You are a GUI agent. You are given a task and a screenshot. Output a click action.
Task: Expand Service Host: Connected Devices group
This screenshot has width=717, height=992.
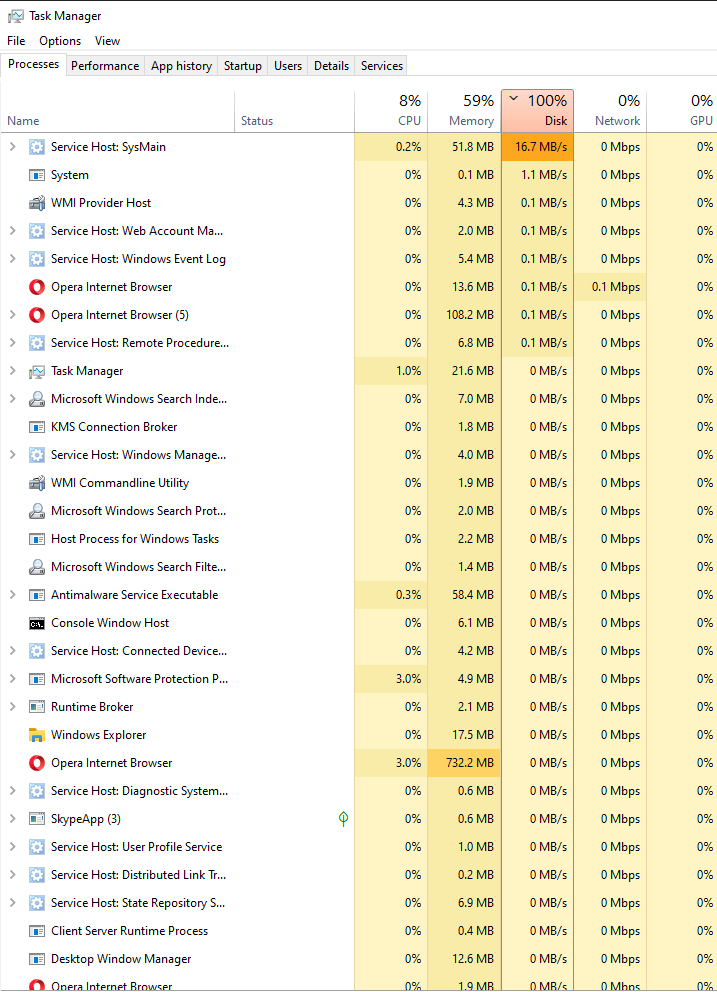point(13,651)
